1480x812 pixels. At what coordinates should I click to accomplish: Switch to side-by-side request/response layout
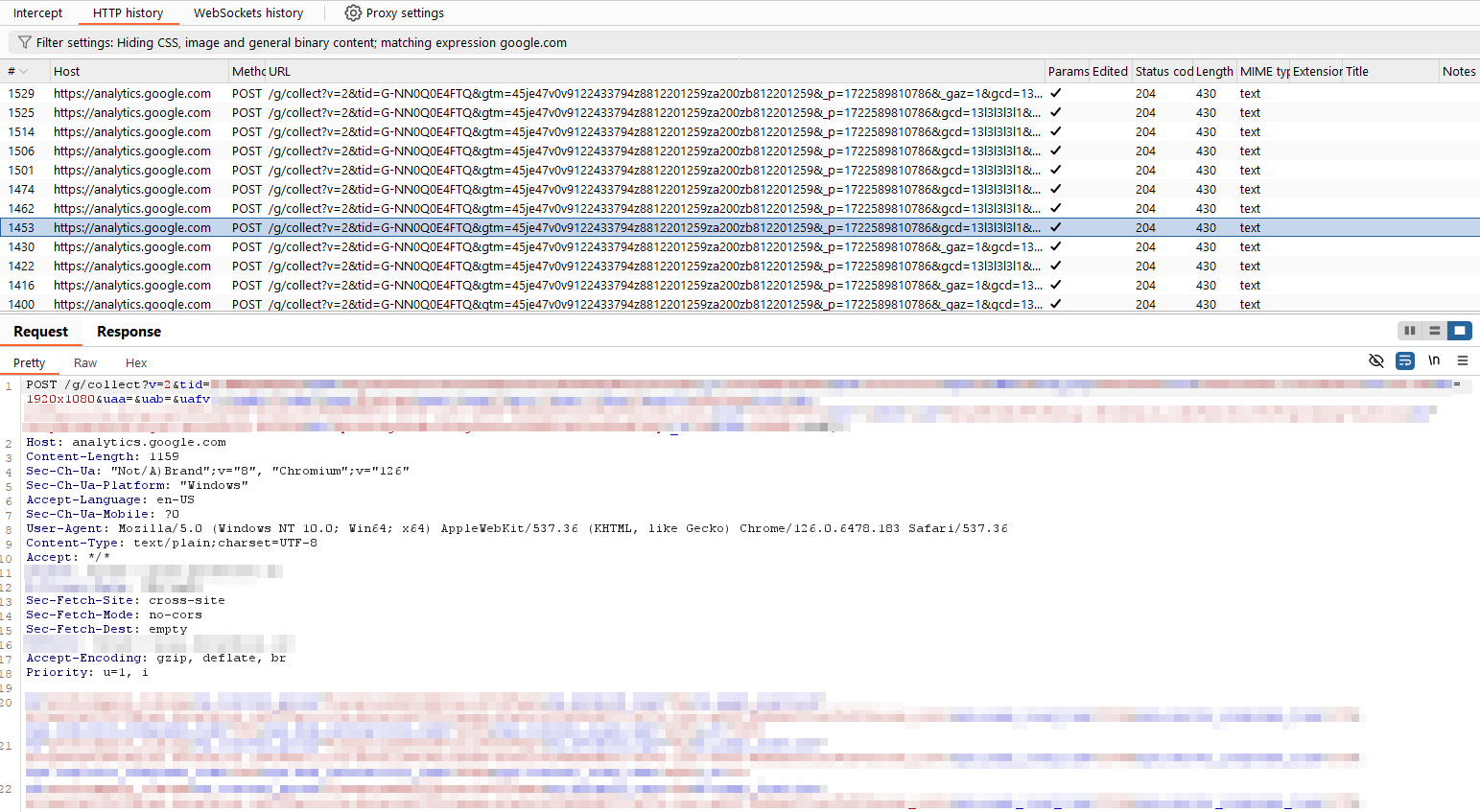point(1410,331)
